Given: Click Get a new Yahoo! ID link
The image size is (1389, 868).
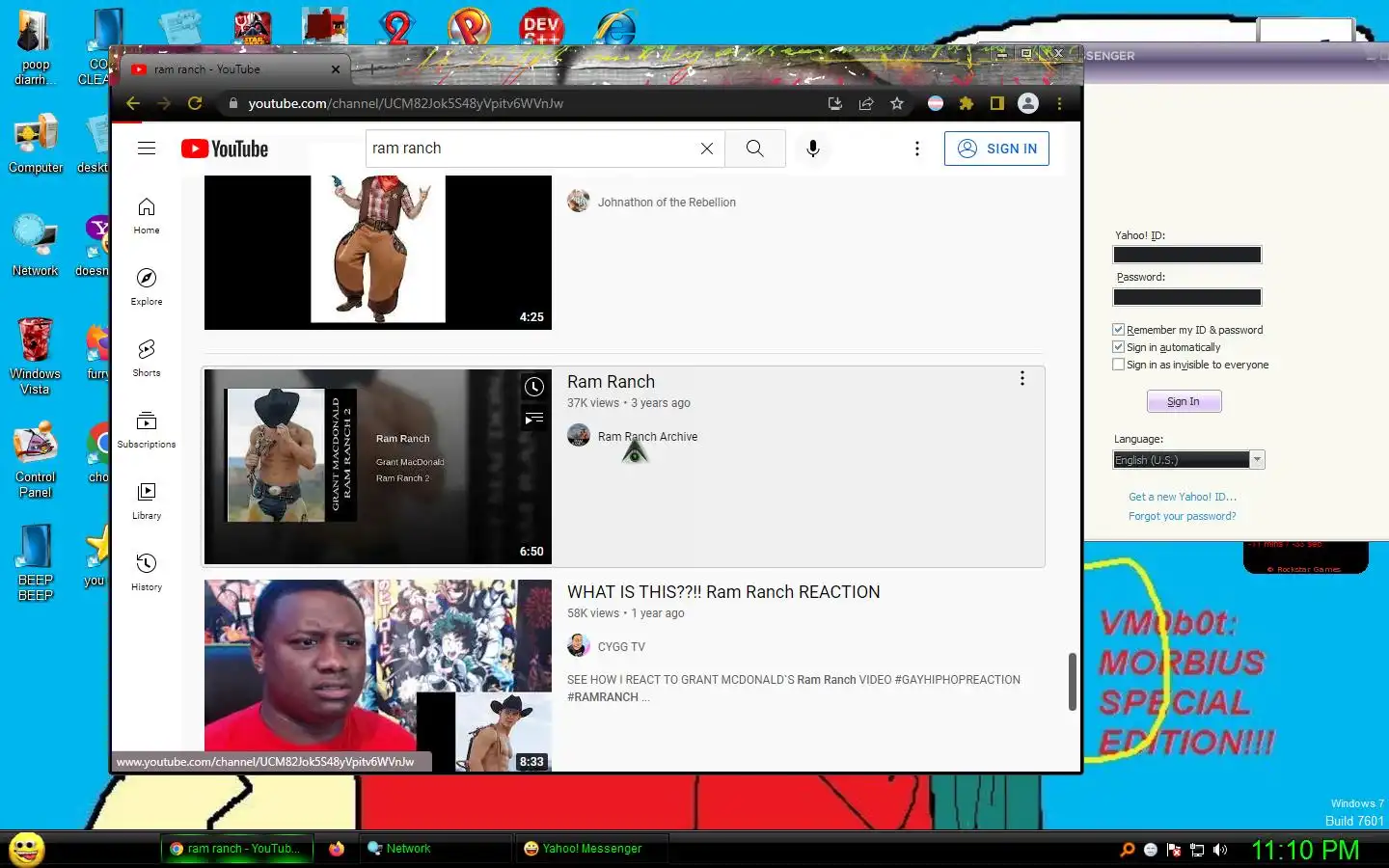Looking at the screenshot, I should click(1183, 497).
